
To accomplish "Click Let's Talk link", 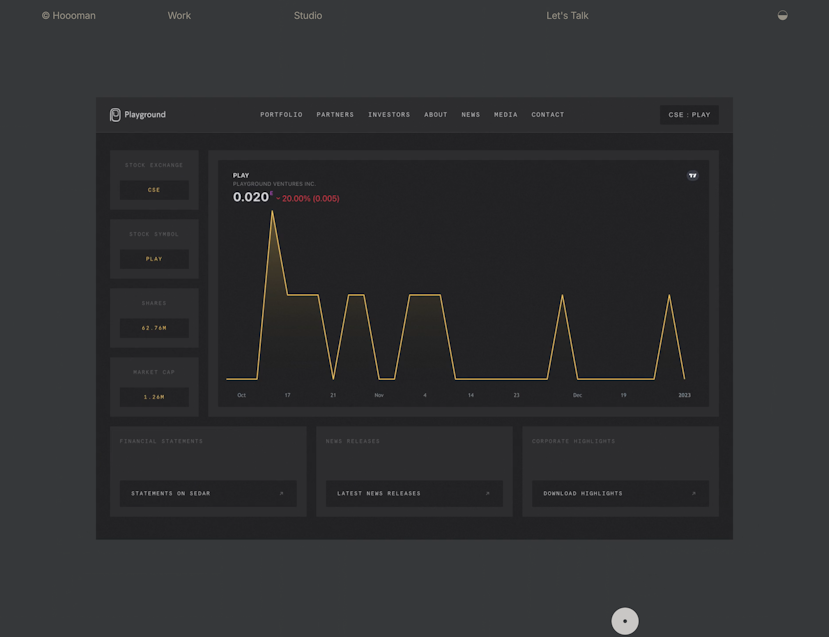I will coord(567,16).
